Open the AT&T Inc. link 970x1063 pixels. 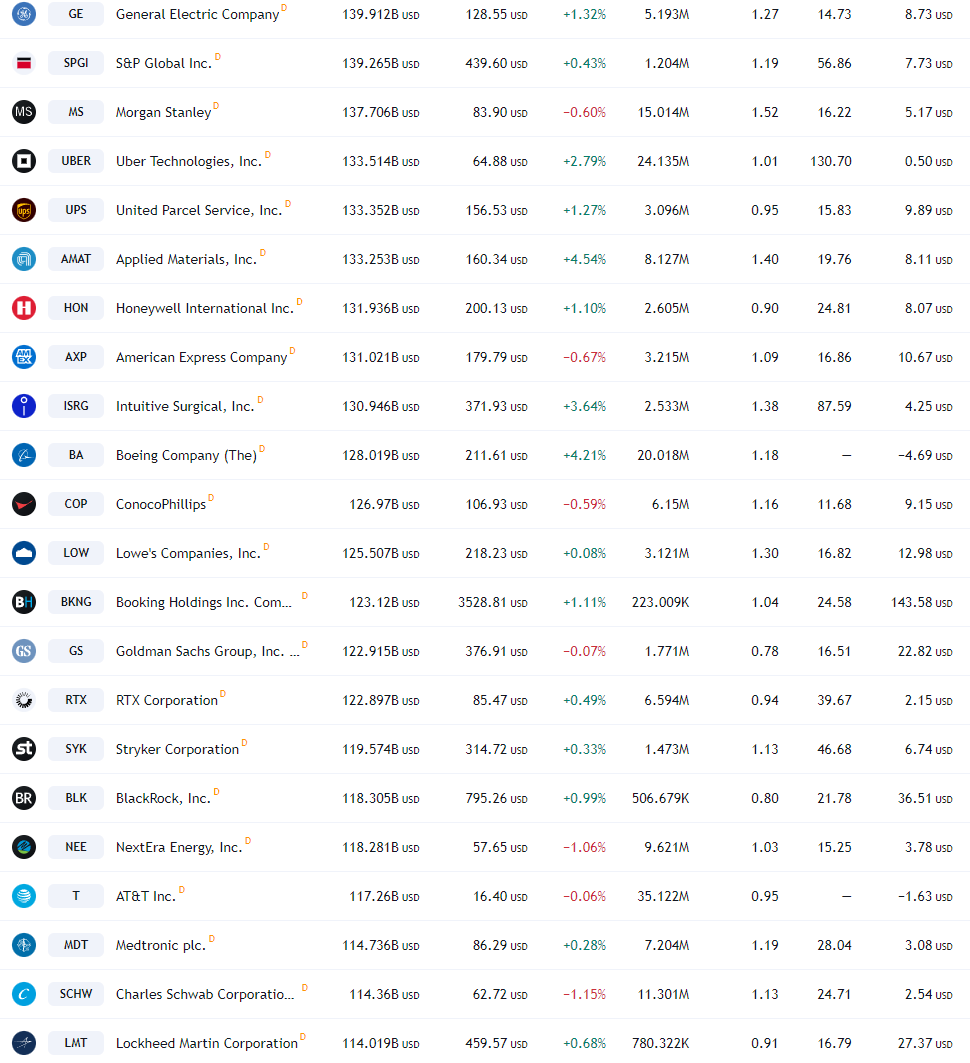tap(146, 896)
